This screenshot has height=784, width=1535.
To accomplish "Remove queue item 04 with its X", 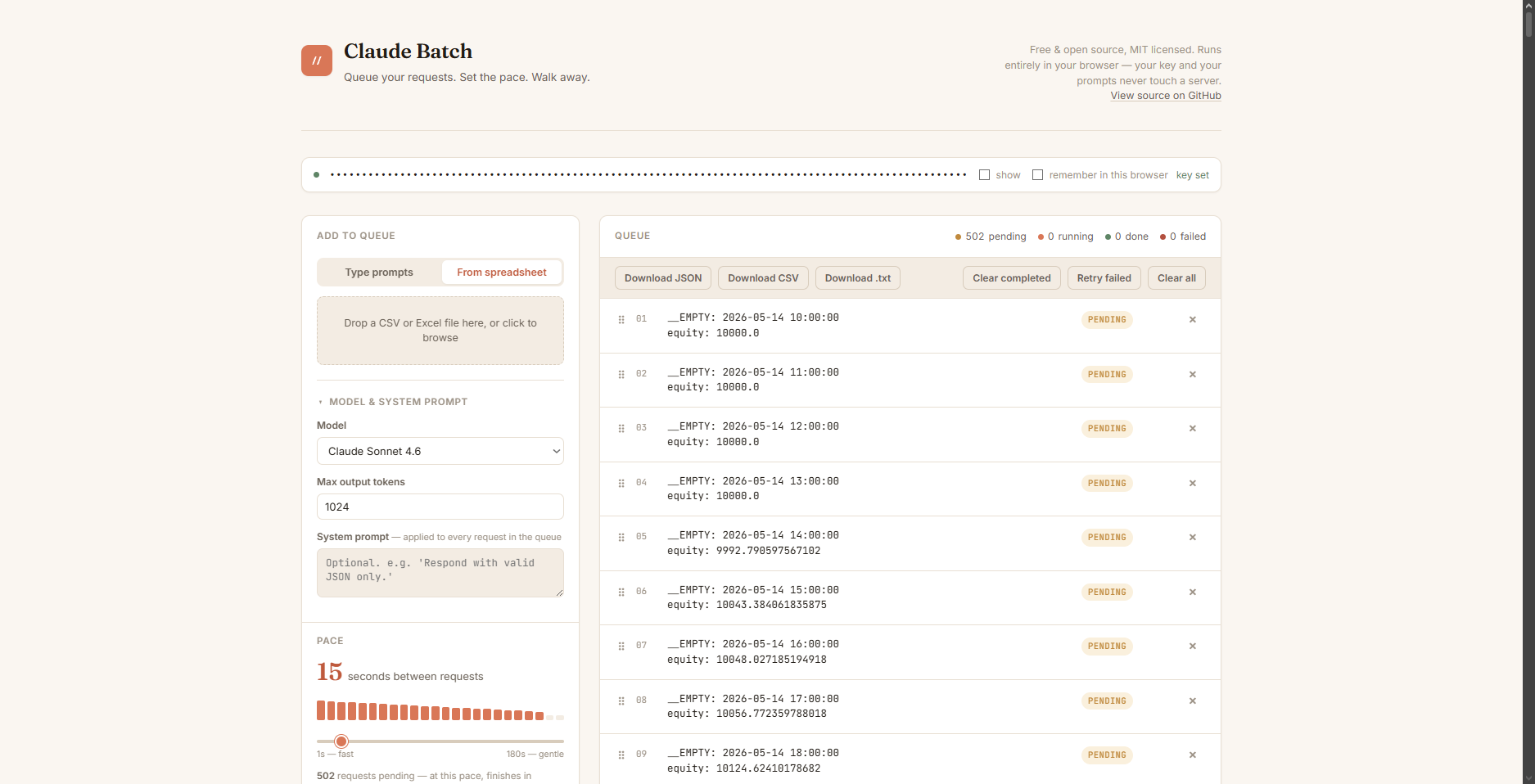I will [x=1193, y=484].
